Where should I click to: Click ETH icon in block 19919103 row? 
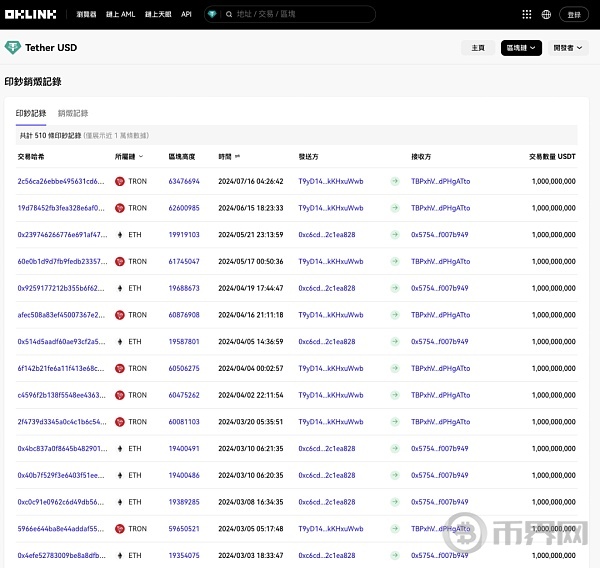coord(120,235)
